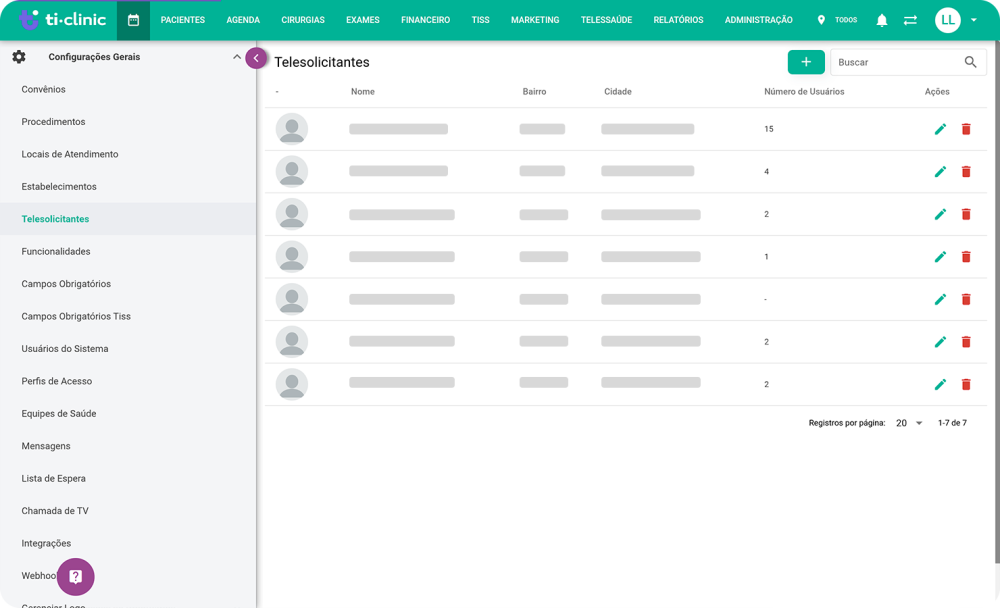The image size is (1000, 608).
Task: Click the Cidade column header
Action: 617,92
